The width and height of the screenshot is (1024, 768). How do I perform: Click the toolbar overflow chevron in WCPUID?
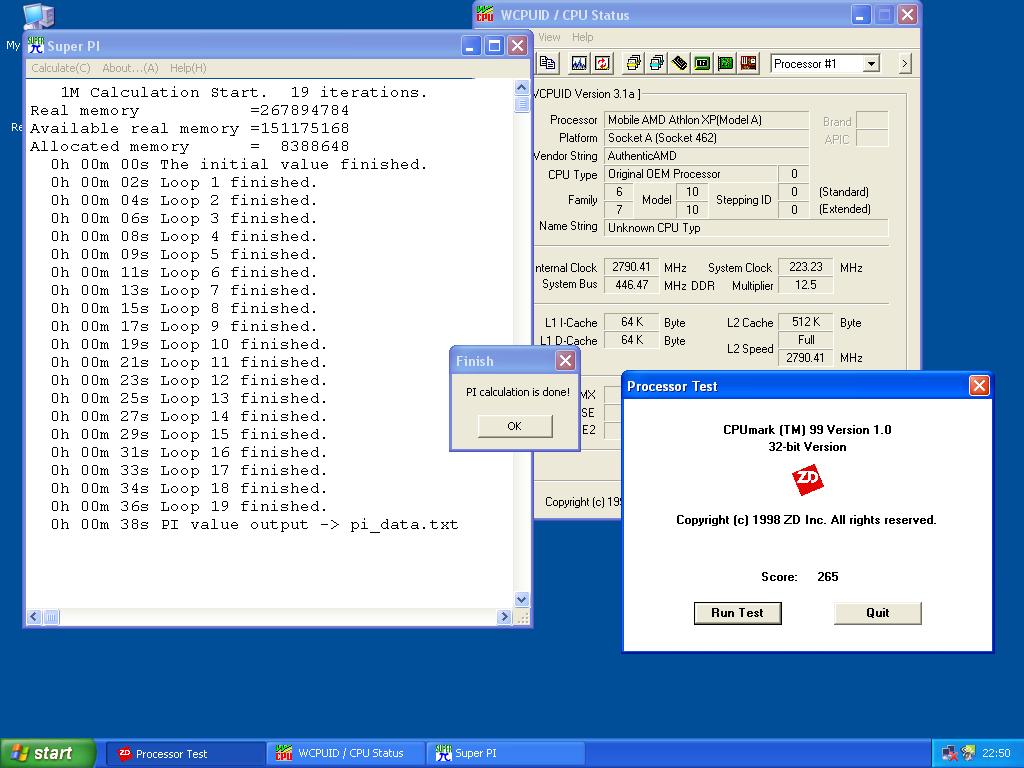[x=904, y=63]
